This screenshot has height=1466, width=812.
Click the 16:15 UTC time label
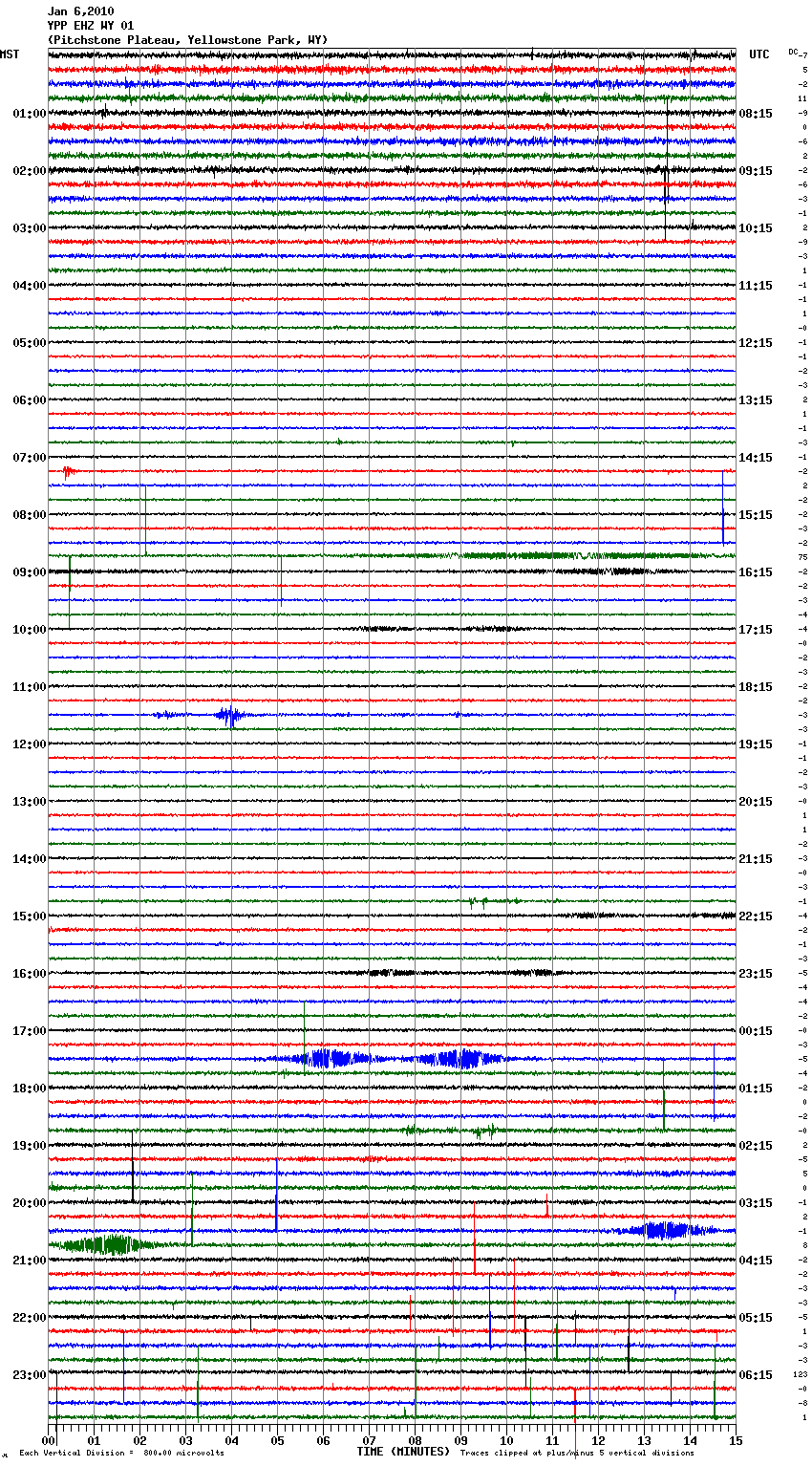pyautogui.click(x=756, y=572)
